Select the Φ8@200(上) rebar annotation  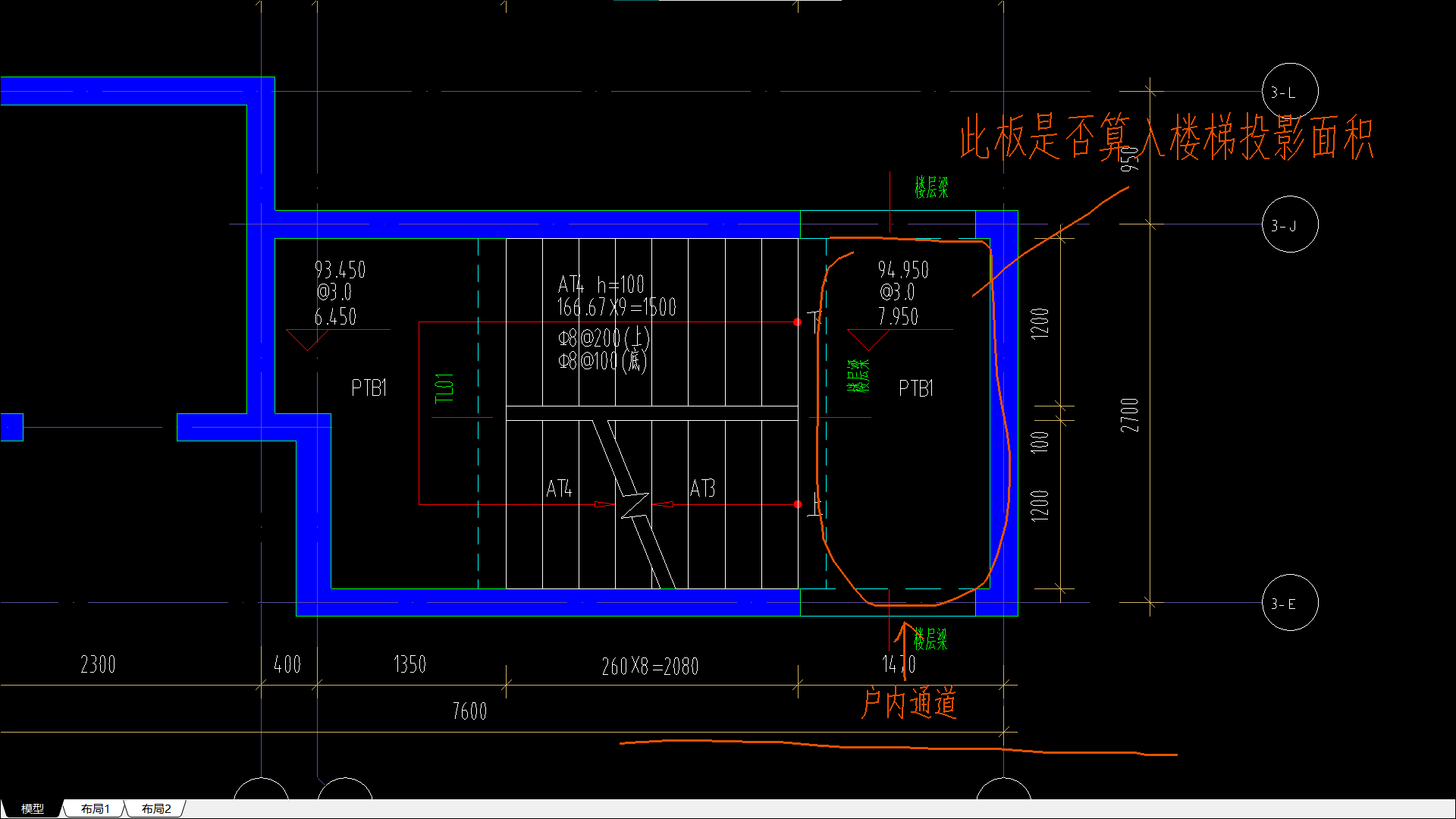604,337
